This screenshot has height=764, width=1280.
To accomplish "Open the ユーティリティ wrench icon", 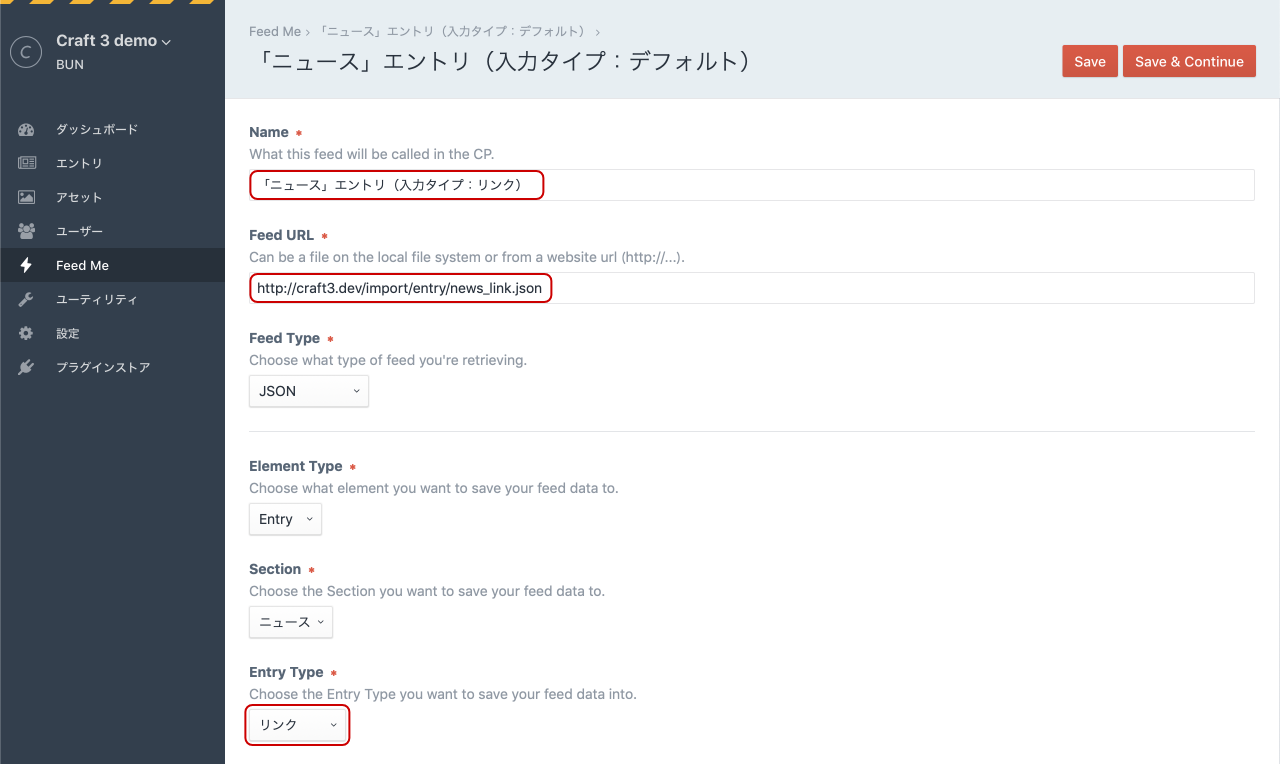I will pyautogui.click(x=24, y=299).
